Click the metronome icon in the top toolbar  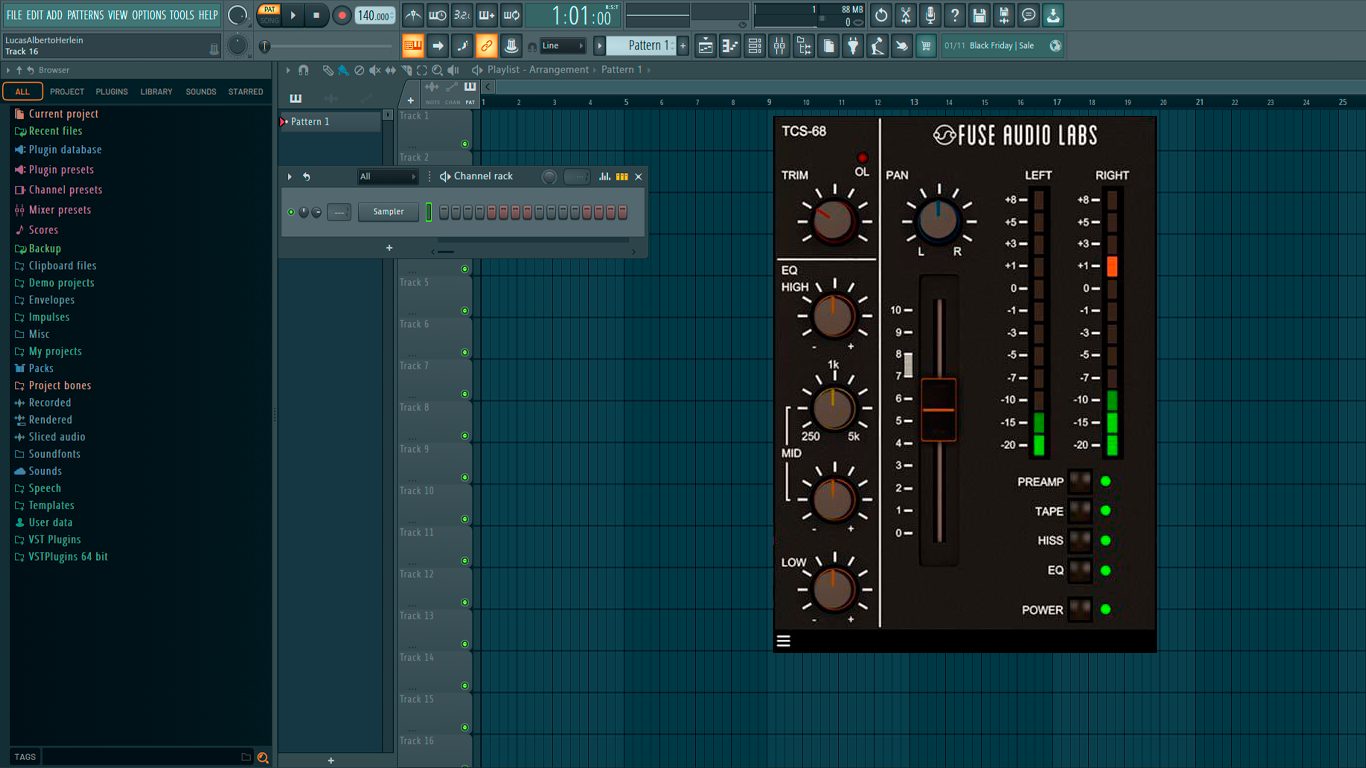(x=413, y=15)
